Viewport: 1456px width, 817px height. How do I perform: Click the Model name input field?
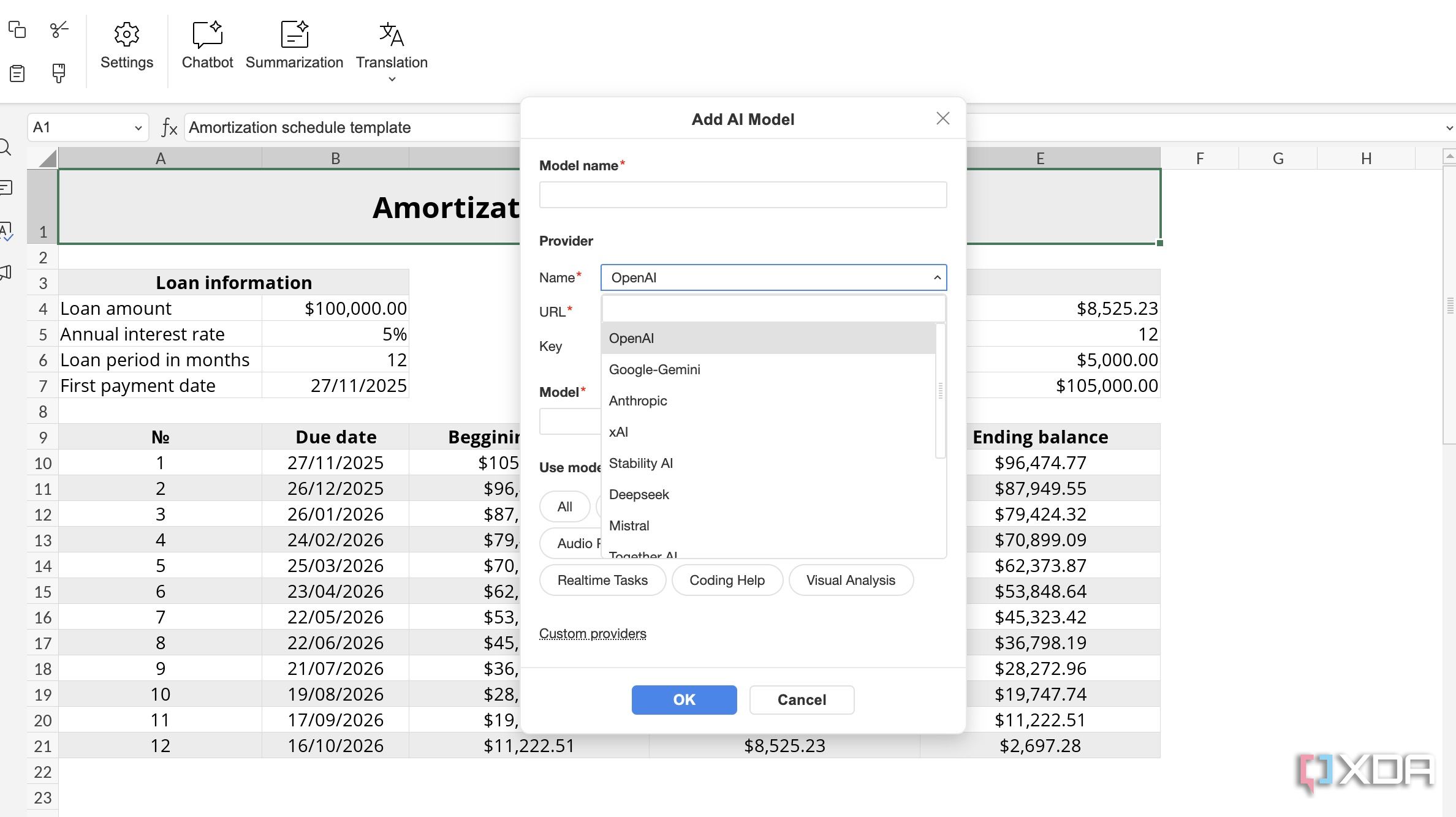[x=743, y=195]
